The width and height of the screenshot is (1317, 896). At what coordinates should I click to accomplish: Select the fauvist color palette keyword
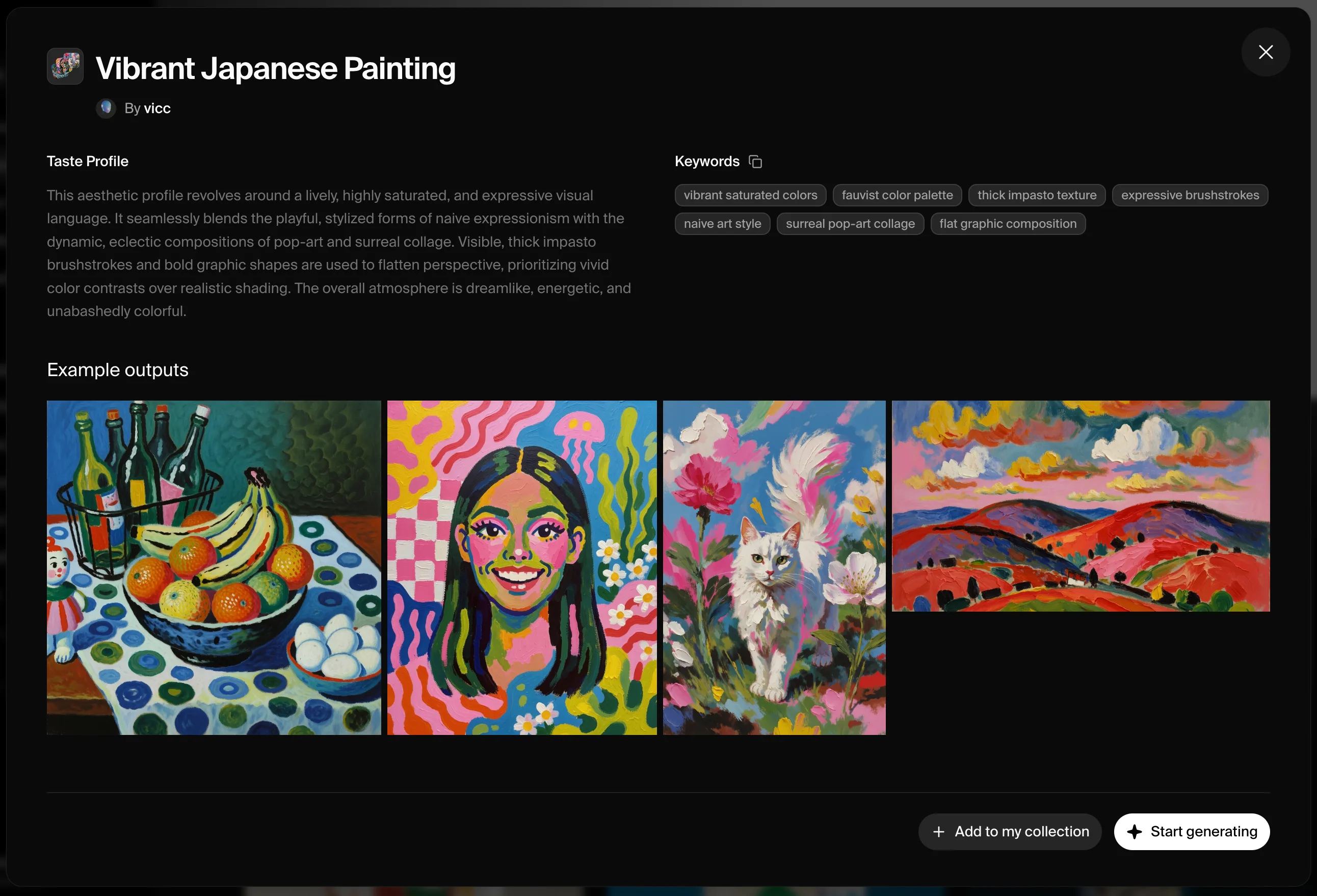click(x=897, y=195)
